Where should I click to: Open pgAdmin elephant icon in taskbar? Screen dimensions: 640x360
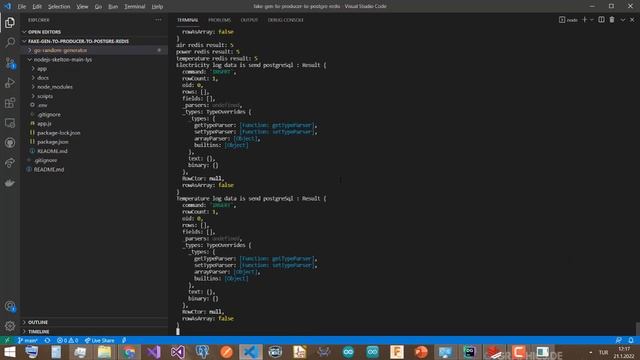202,352
